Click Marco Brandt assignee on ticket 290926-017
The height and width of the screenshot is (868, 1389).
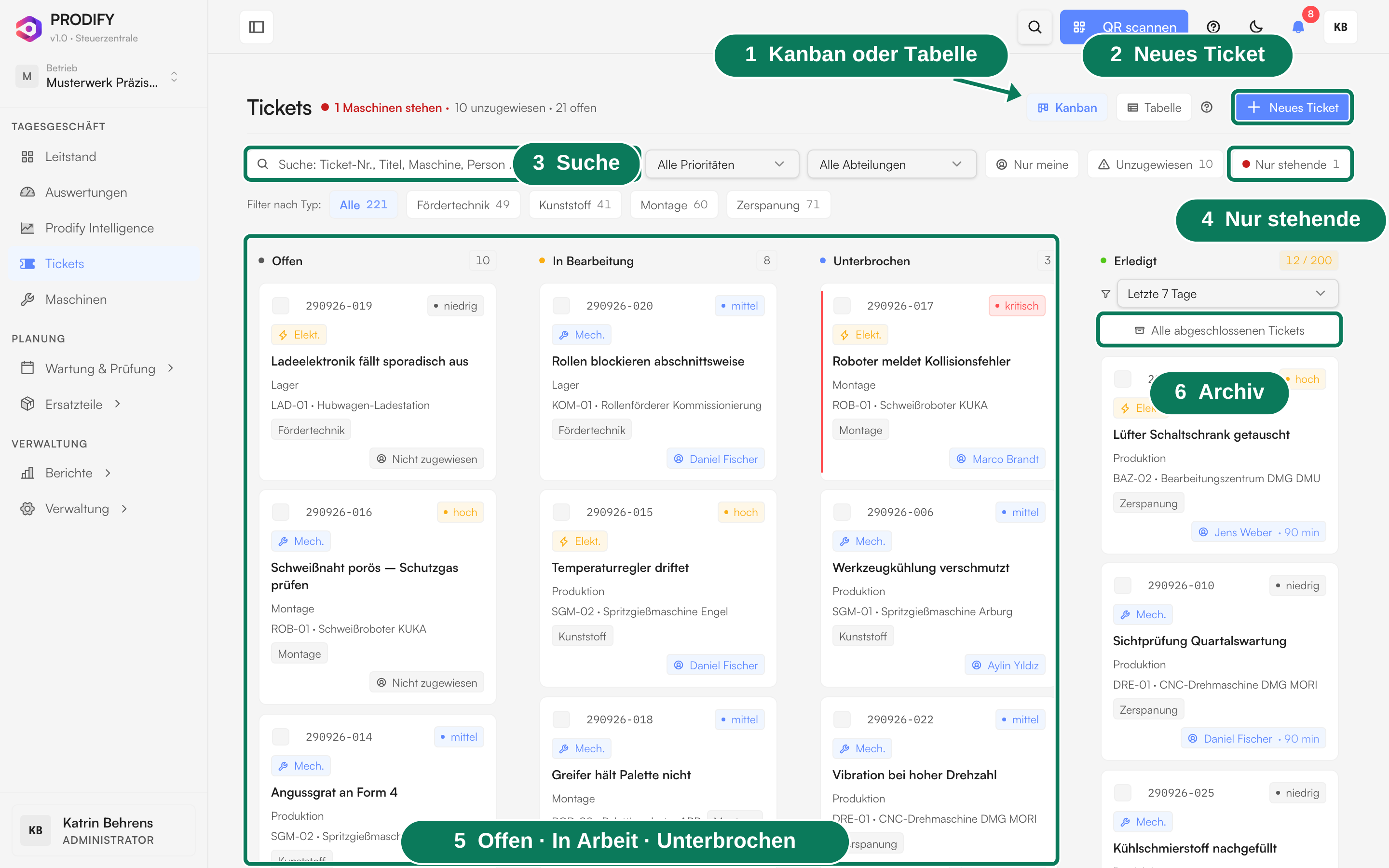point(997,459)
